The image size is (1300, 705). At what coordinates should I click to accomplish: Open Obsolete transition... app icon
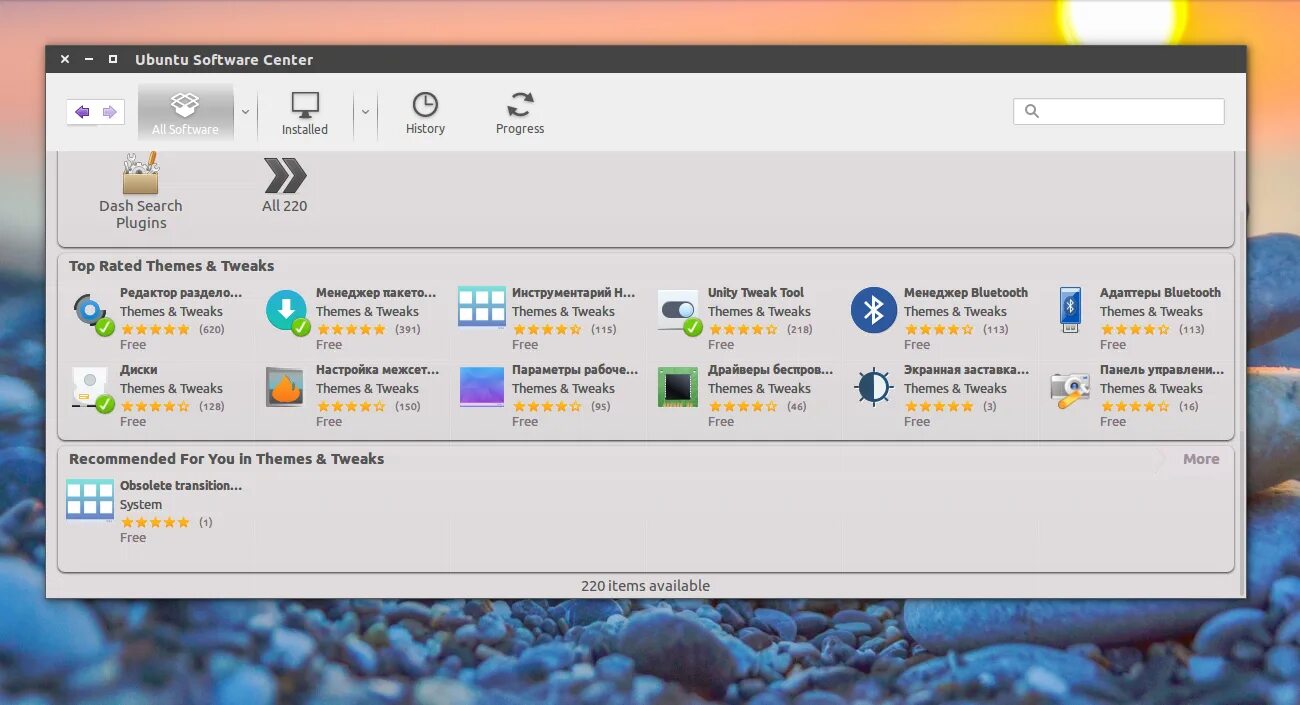click(90, 500)
